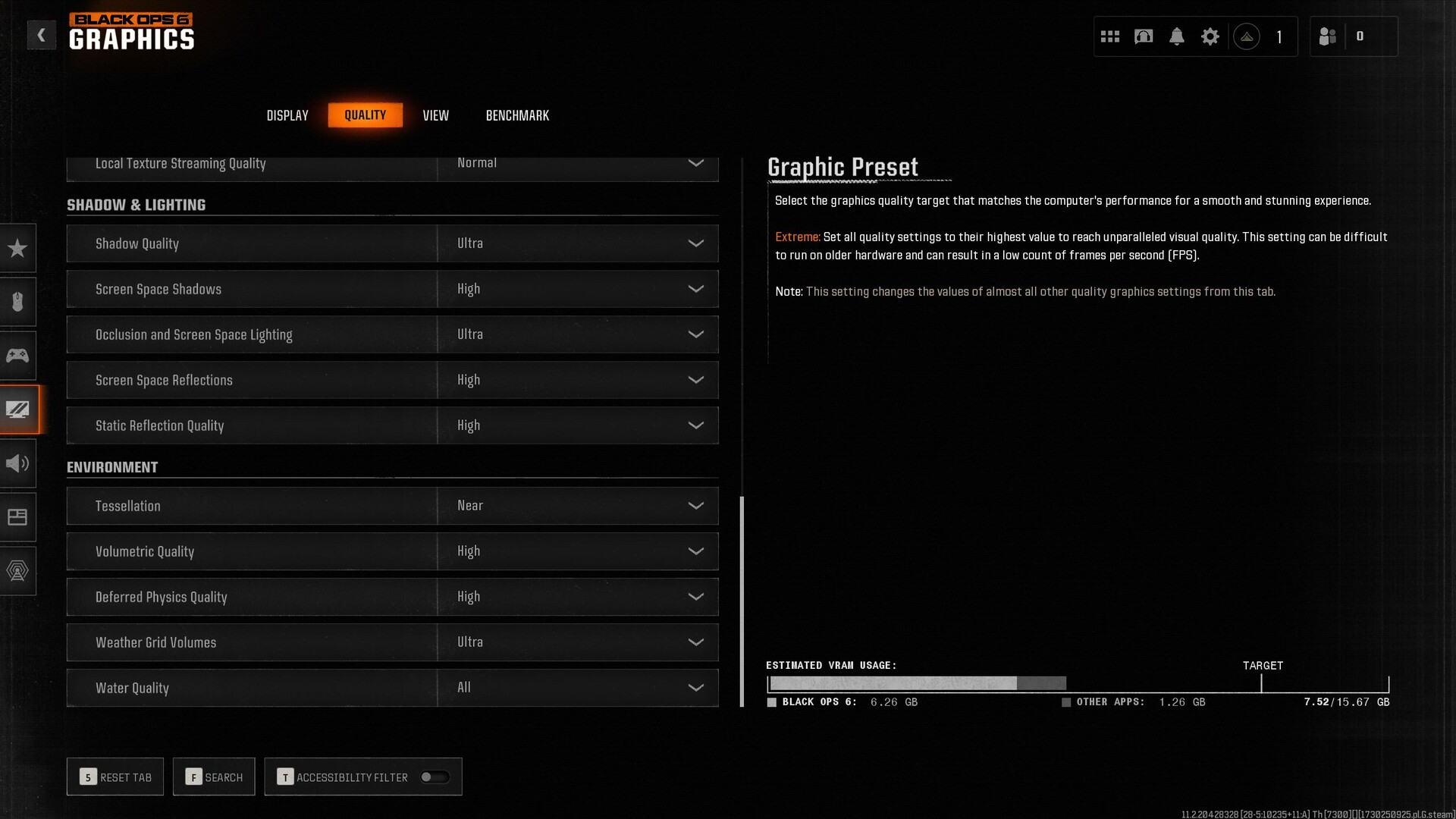The width and height of the screenshot is (1456, 819).
Task: Switch to the Display tab
Action: pos(287,115)
